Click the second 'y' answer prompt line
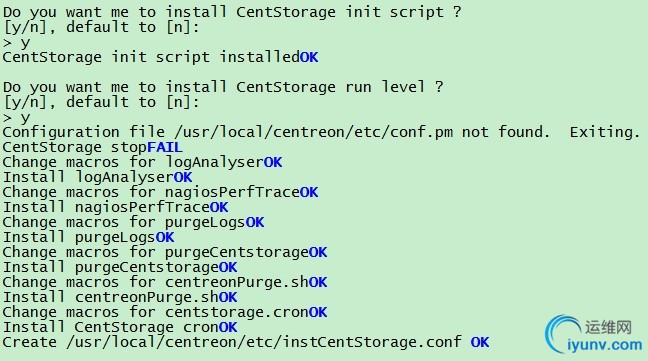This screenshot has height=361, width=648. click(17, 118)
